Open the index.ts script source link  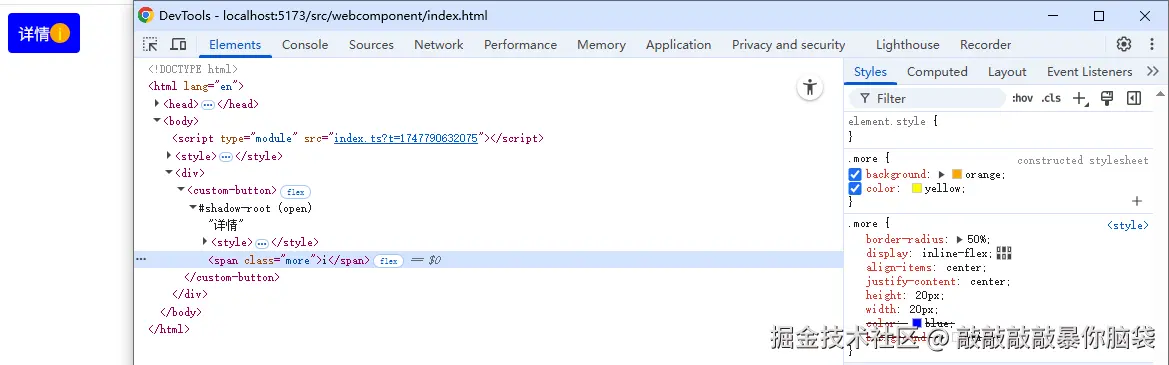pyautogui.click(x=406, y=138)
